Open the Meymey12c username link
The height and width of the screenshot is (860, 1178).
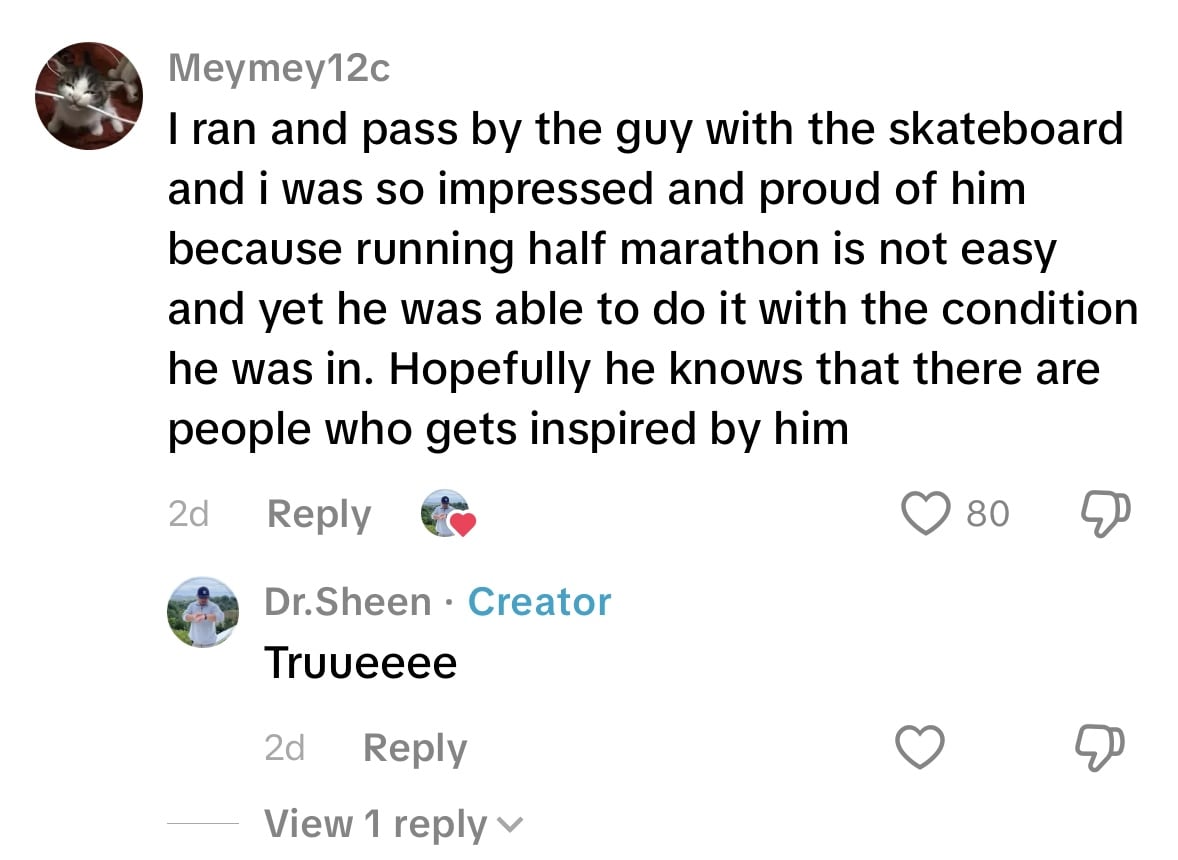(x=279, y=69)
